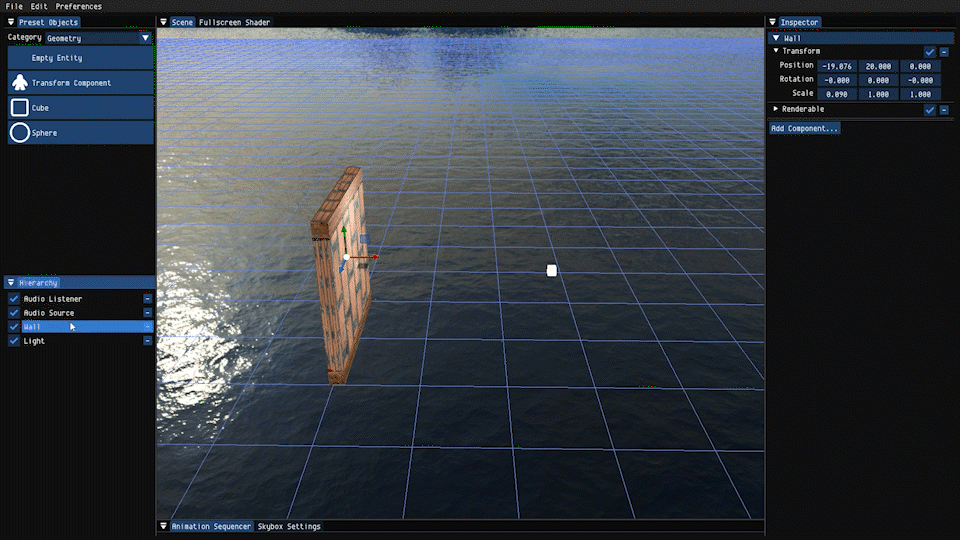Click Scale Z value field
The width and height of the screenshot is (960, 540).
tap(920, 94)
